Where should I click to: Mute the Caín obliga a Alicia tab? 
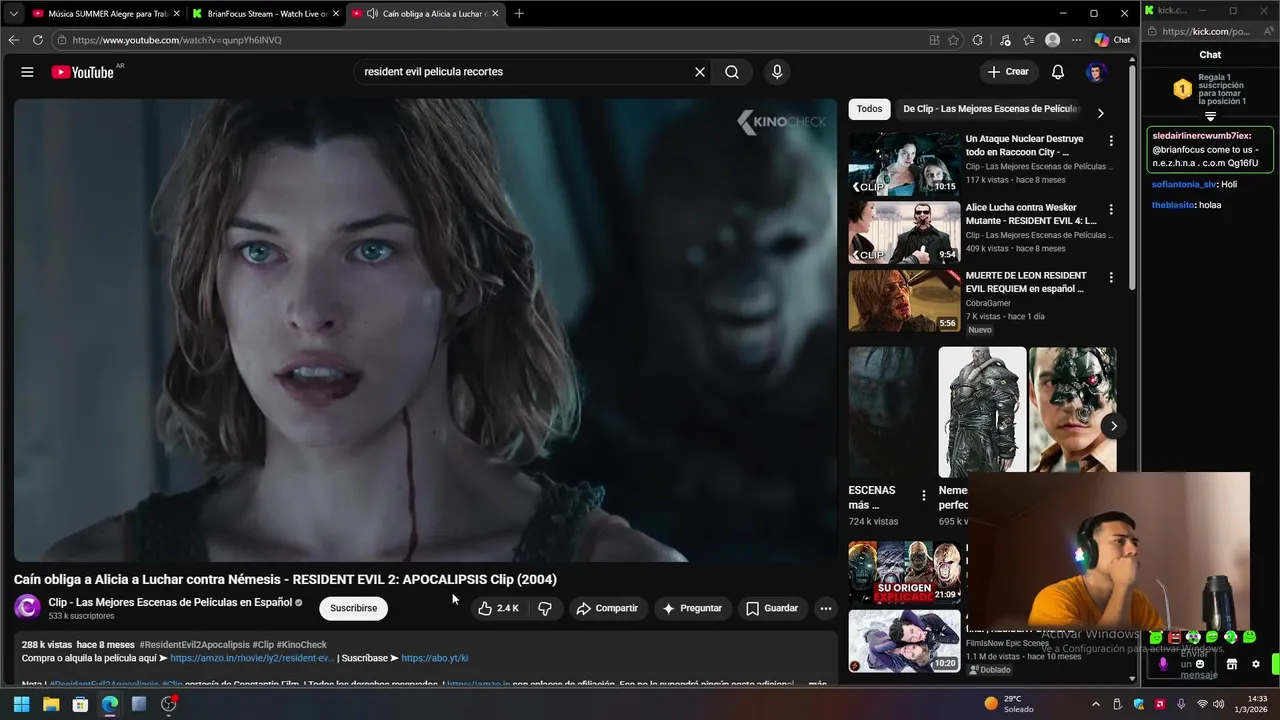click(x=372, y=14)
